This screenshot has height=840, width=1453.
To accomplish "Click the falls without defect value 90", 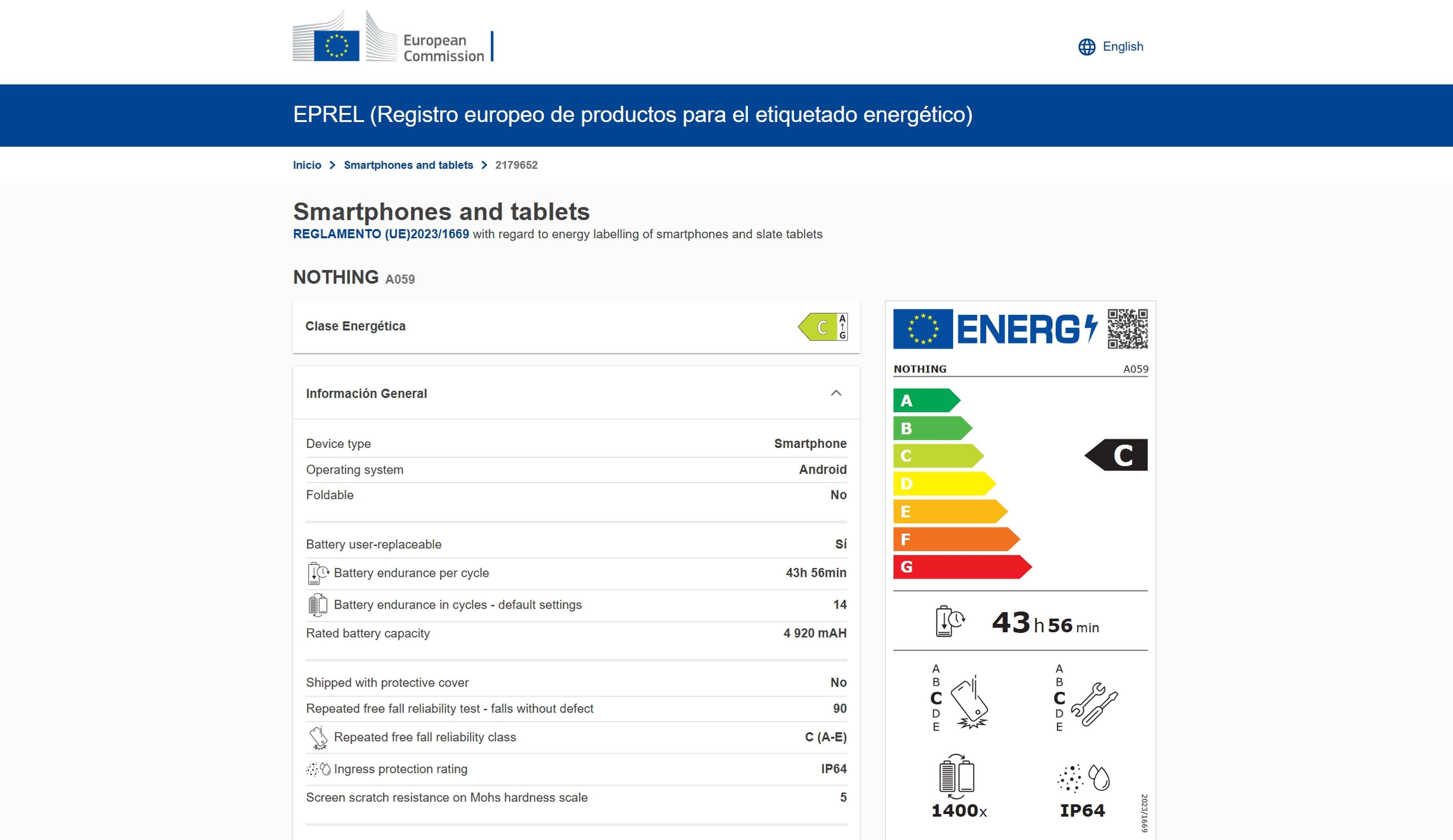I will [x=840, y=709].
